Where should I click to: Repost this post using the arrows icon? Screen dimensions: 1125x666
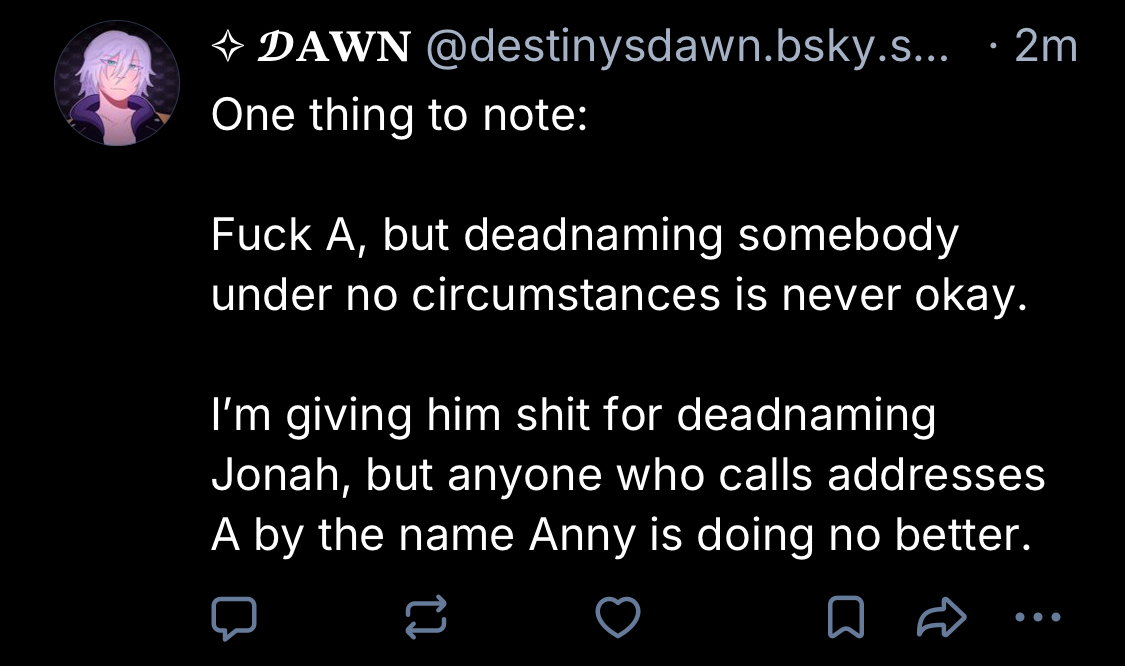tap(425, 619)
